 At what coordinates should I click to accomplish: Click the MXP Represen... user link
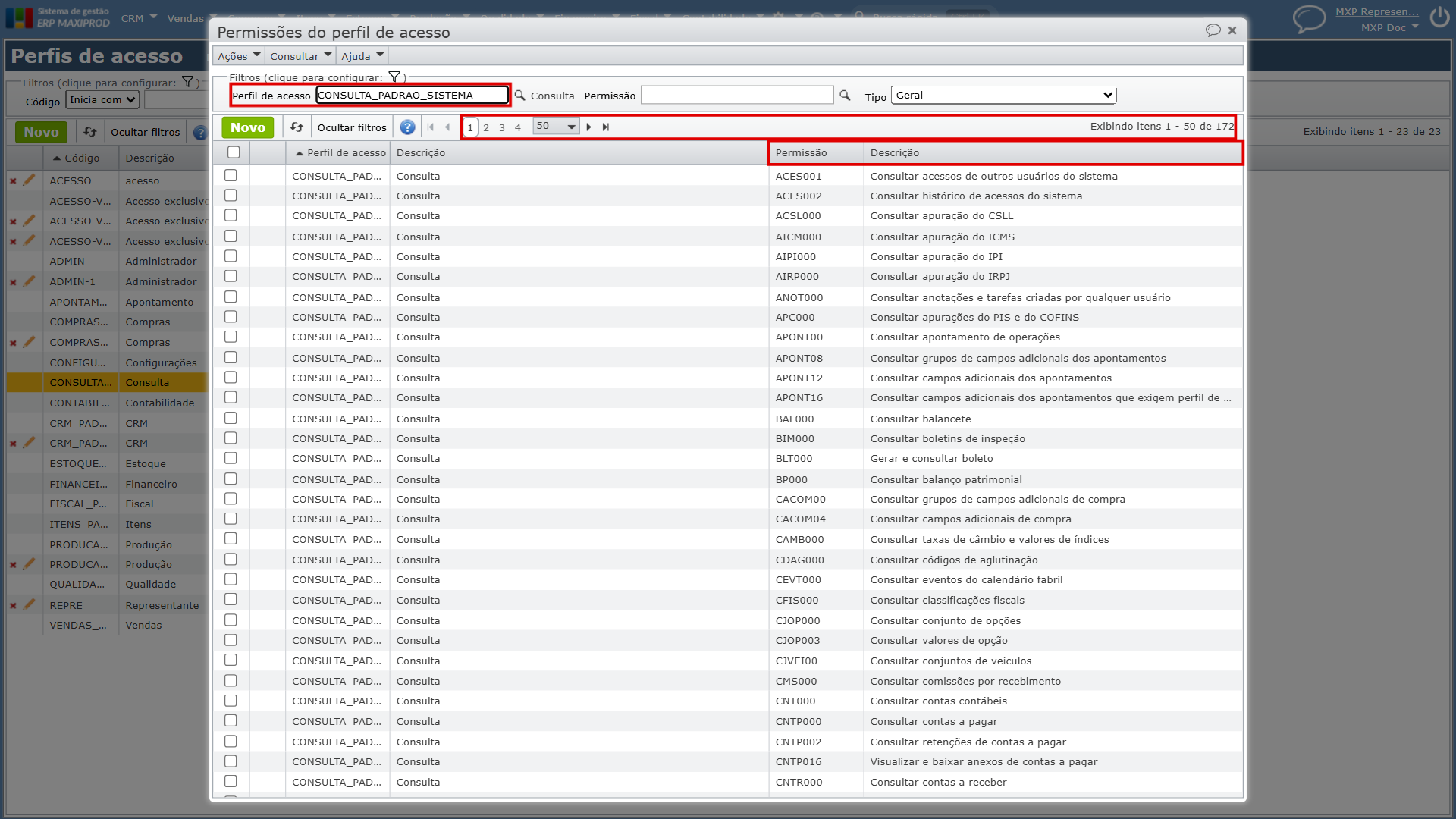[x=1377, y=11]
